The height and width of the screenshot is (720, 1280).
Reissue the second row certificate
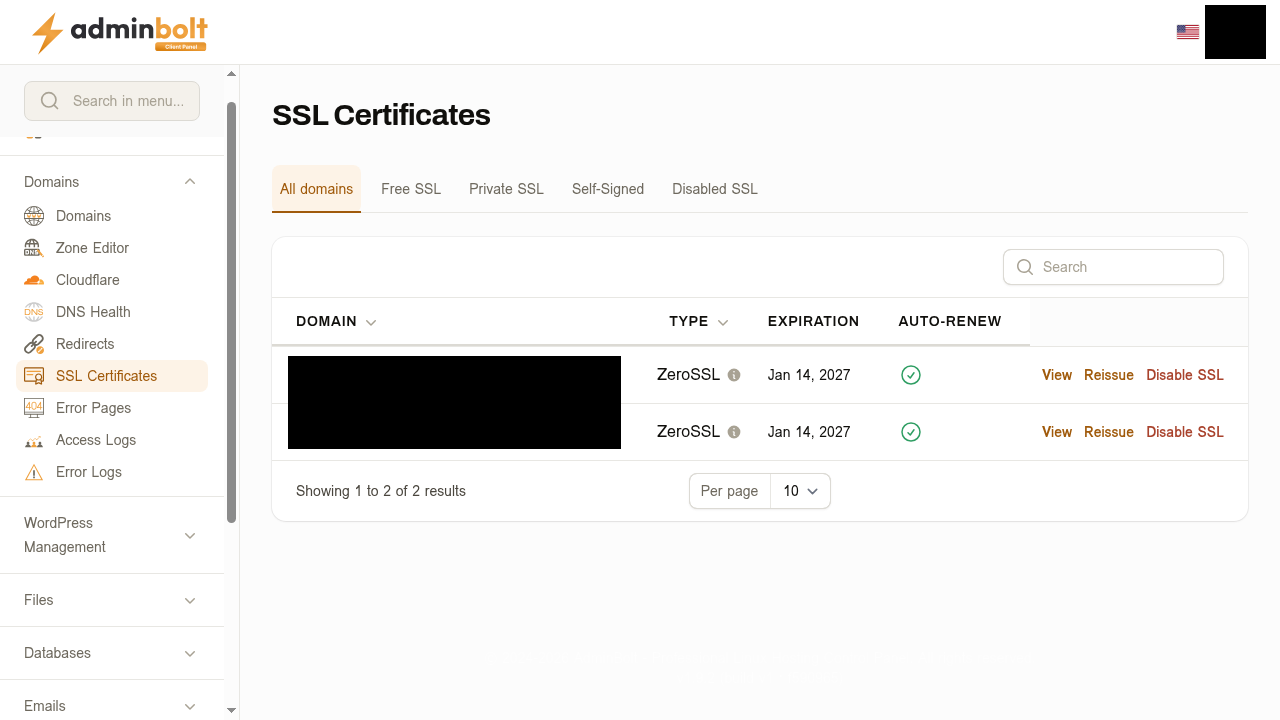point(1109,432)
